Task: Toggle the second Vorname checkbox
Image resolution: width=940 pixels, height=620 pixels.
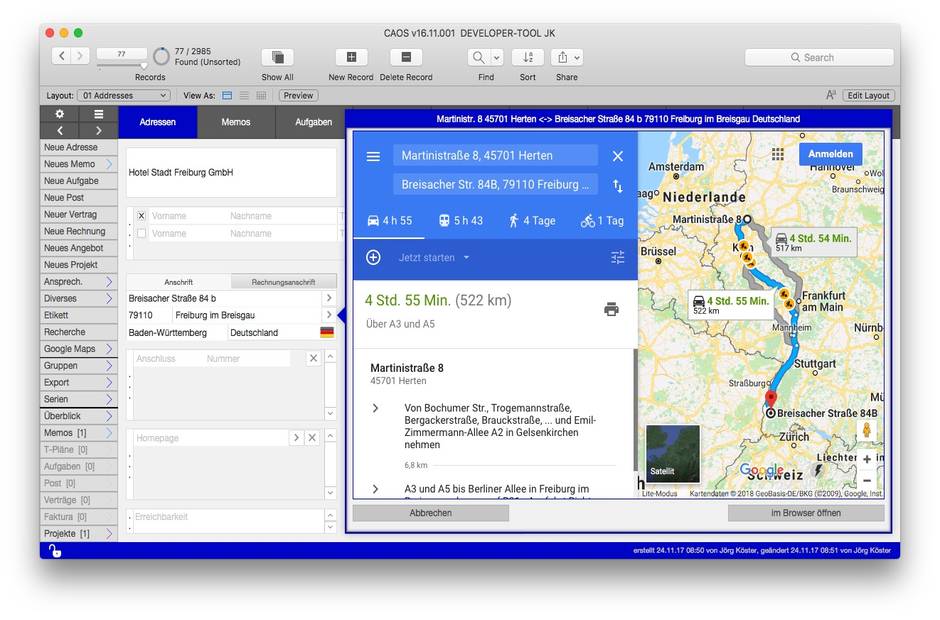Action: click(141, 233)
